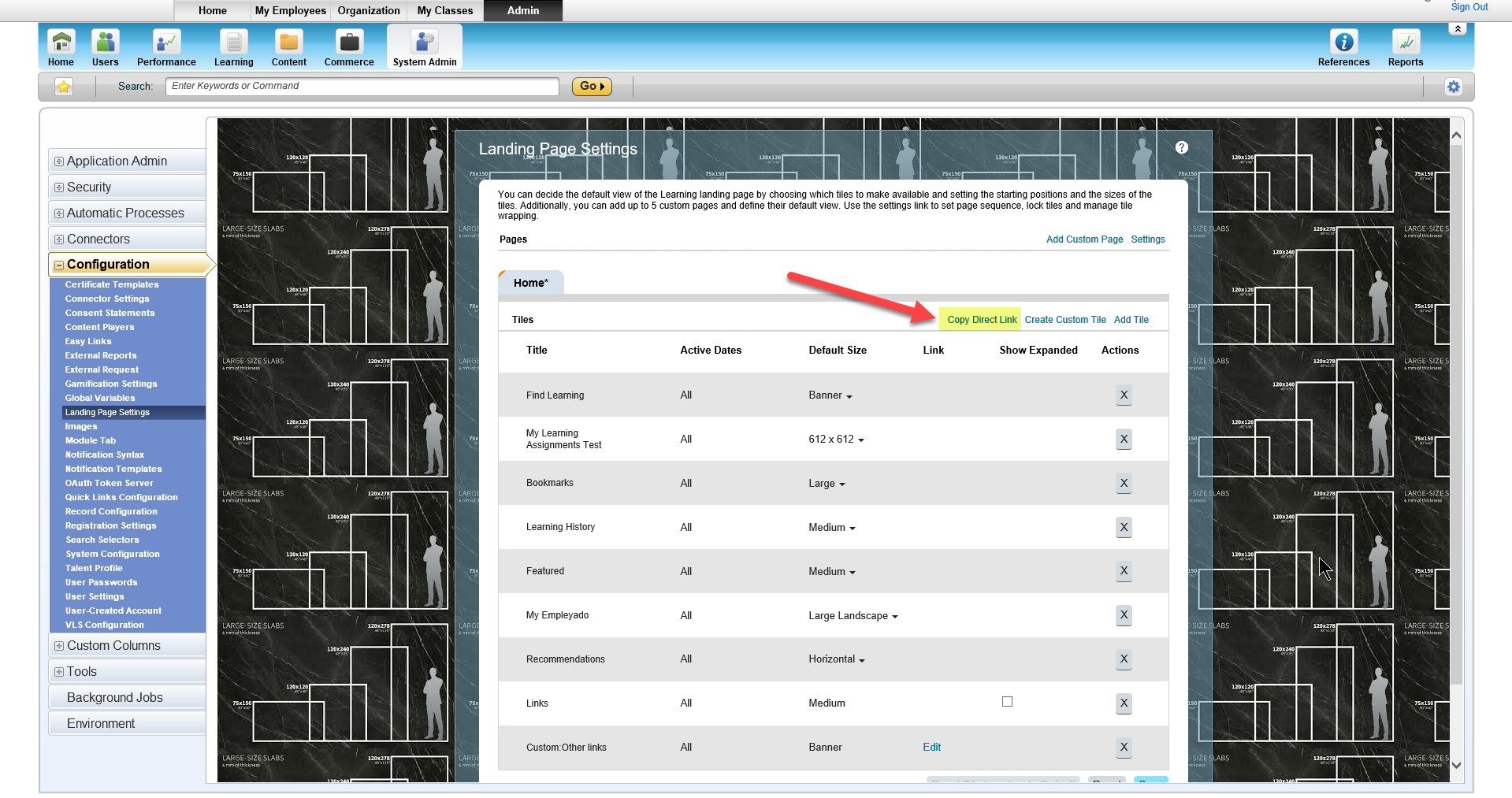Screen dimensions: 1512x798
Task: Open the References icon
Action: coord(1343,47)
